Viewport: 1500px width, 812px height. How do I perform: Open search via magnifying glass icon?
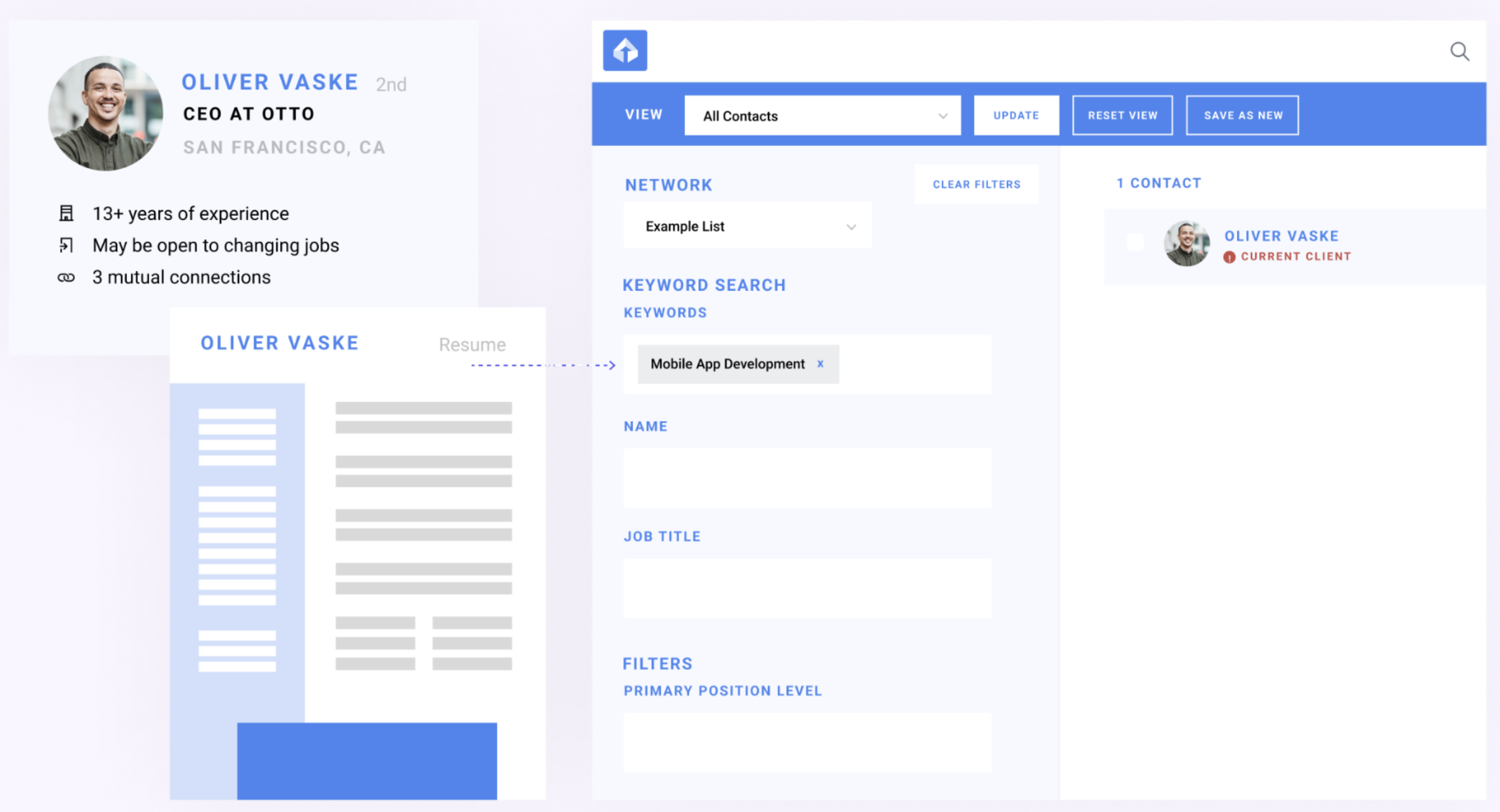pos(1459,52)
